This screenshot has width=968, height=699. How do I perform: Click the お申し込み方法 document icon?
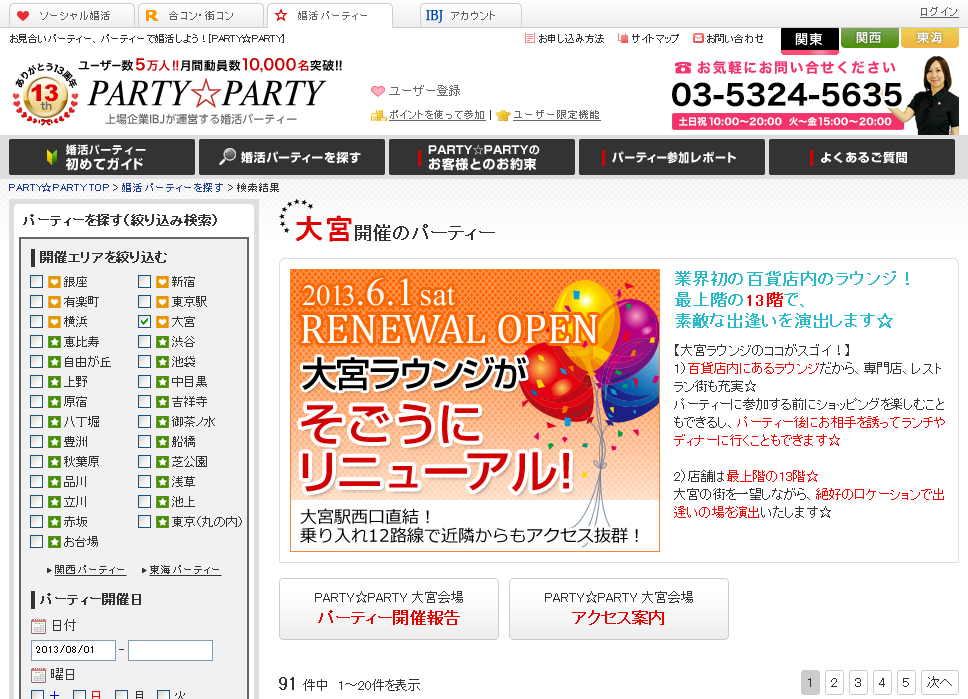pyautogui.click(x=530, y=38)
